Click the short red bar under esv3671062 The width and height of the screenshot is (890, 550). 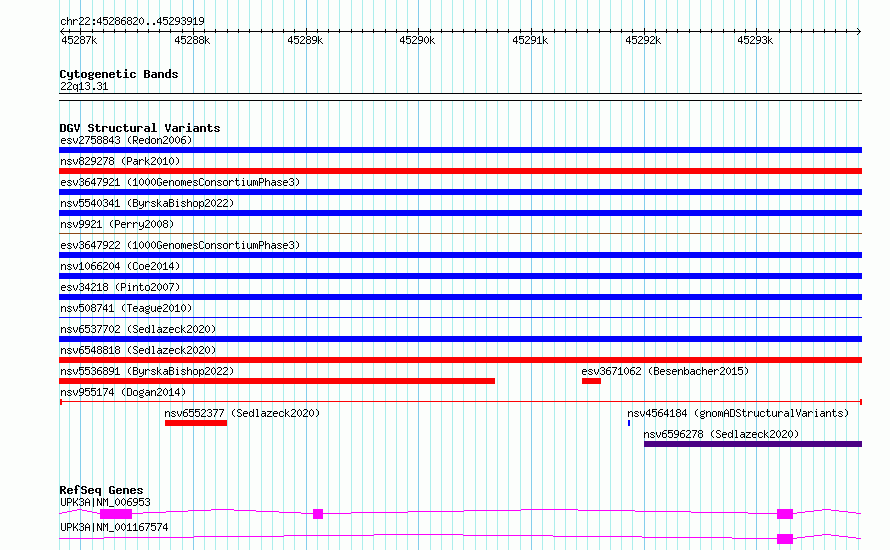(x=591, y=381)
